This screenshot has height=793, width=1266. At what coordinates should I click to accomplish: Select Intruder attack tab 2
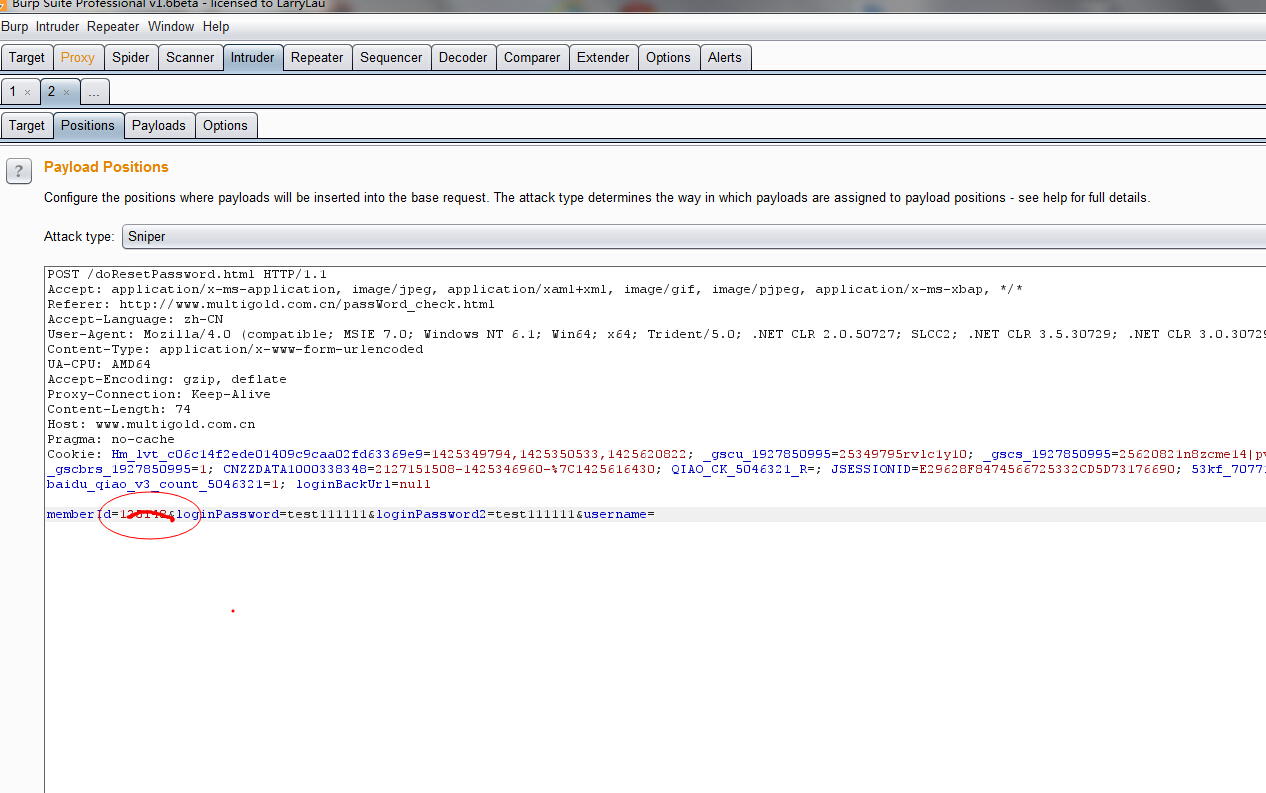[52, 92]
